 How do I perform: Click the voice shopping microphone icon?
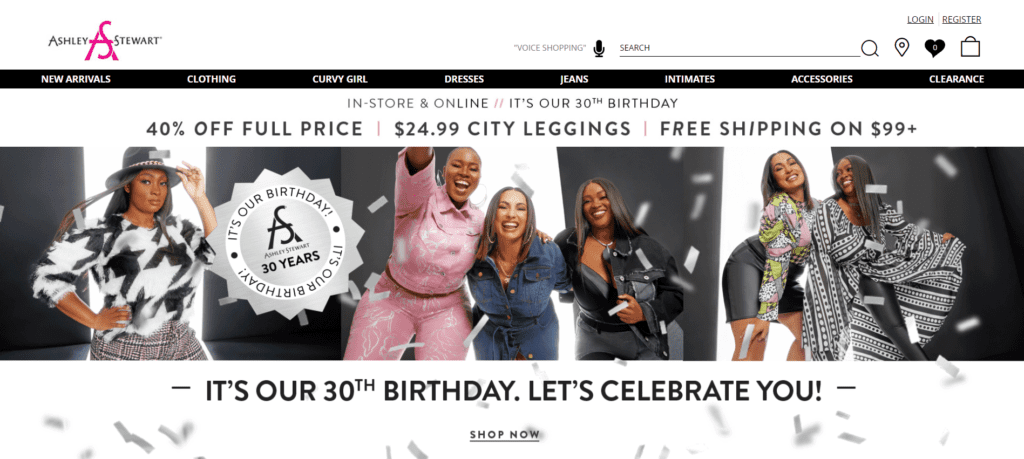coord(599,48)
